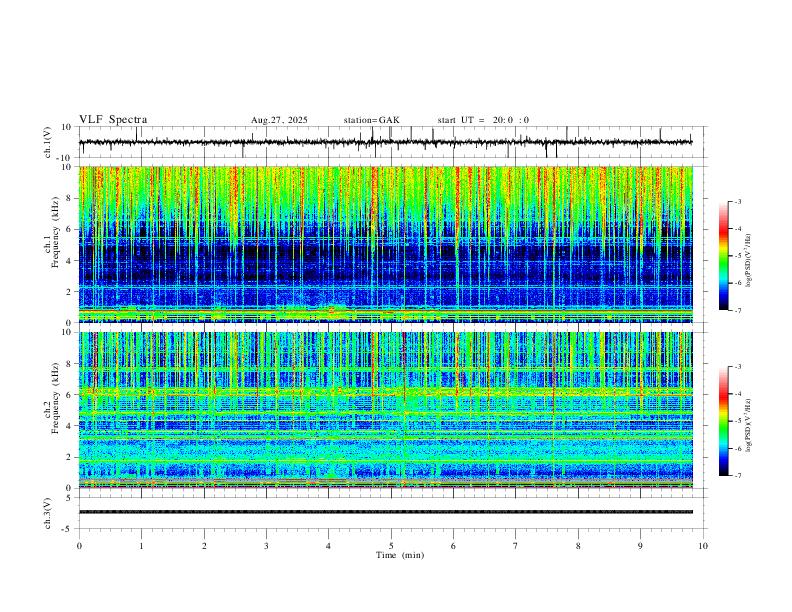
Task: Click time axis tick label "3"
Action: (x=266, y=546)
